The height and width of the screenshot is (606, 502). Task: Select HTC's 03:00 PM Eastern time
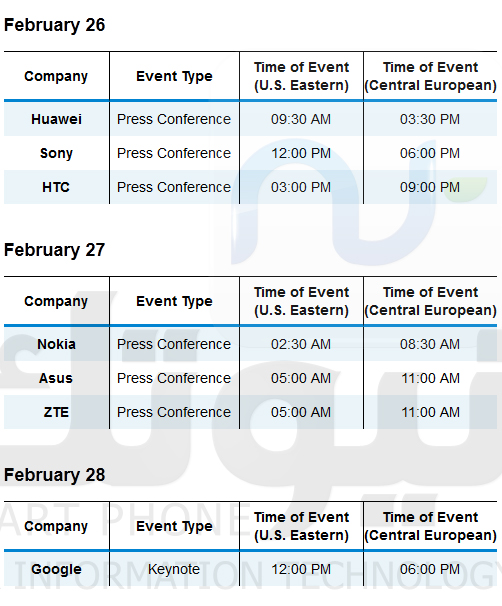pyautogui.click(x=301, y=187)
